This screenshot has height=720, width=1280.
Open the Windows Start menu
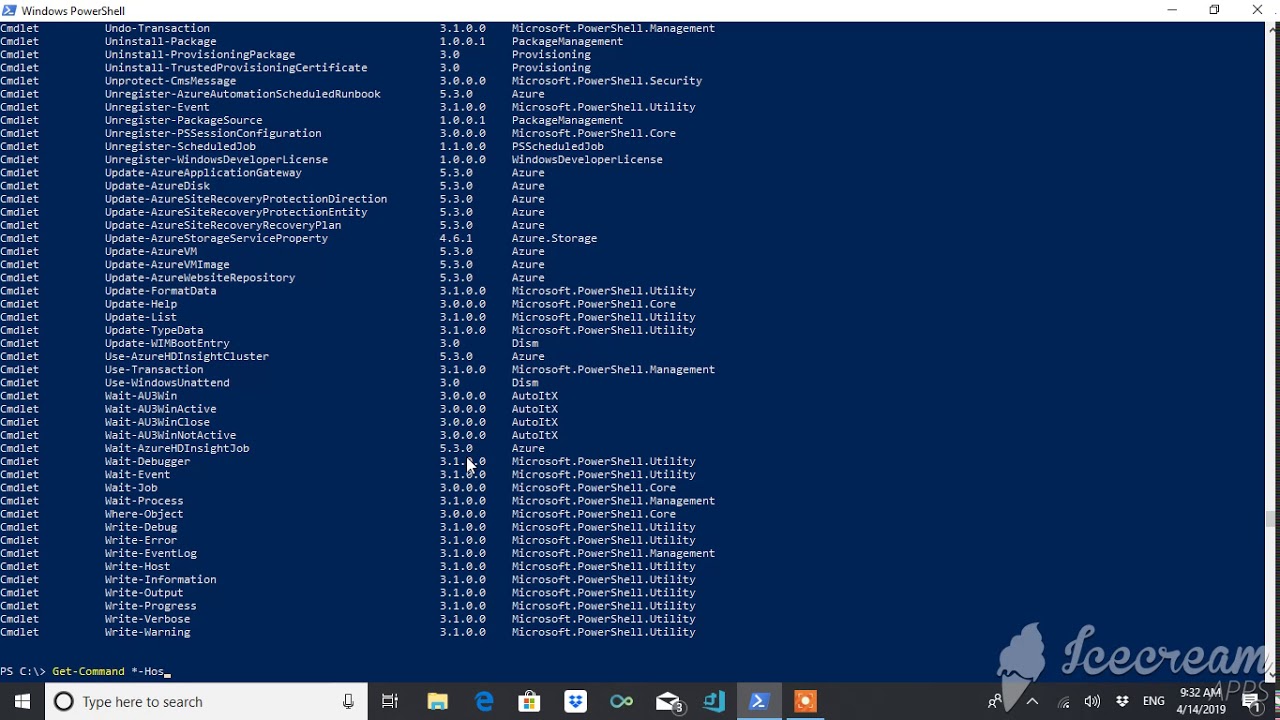[22, 702]
